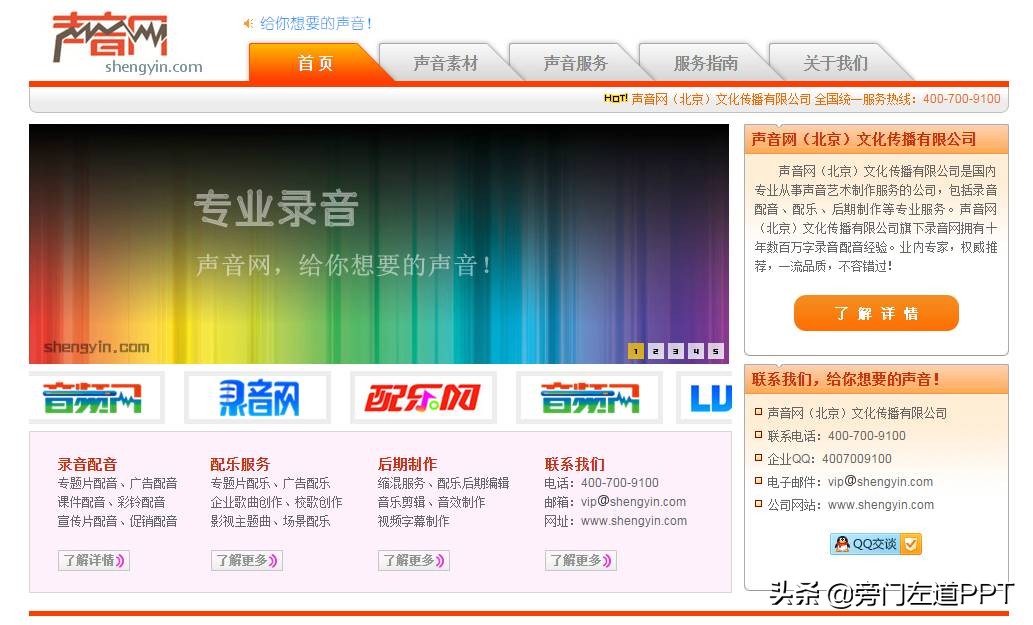Open the 联系我们 section heading

[x=574, y=464]
